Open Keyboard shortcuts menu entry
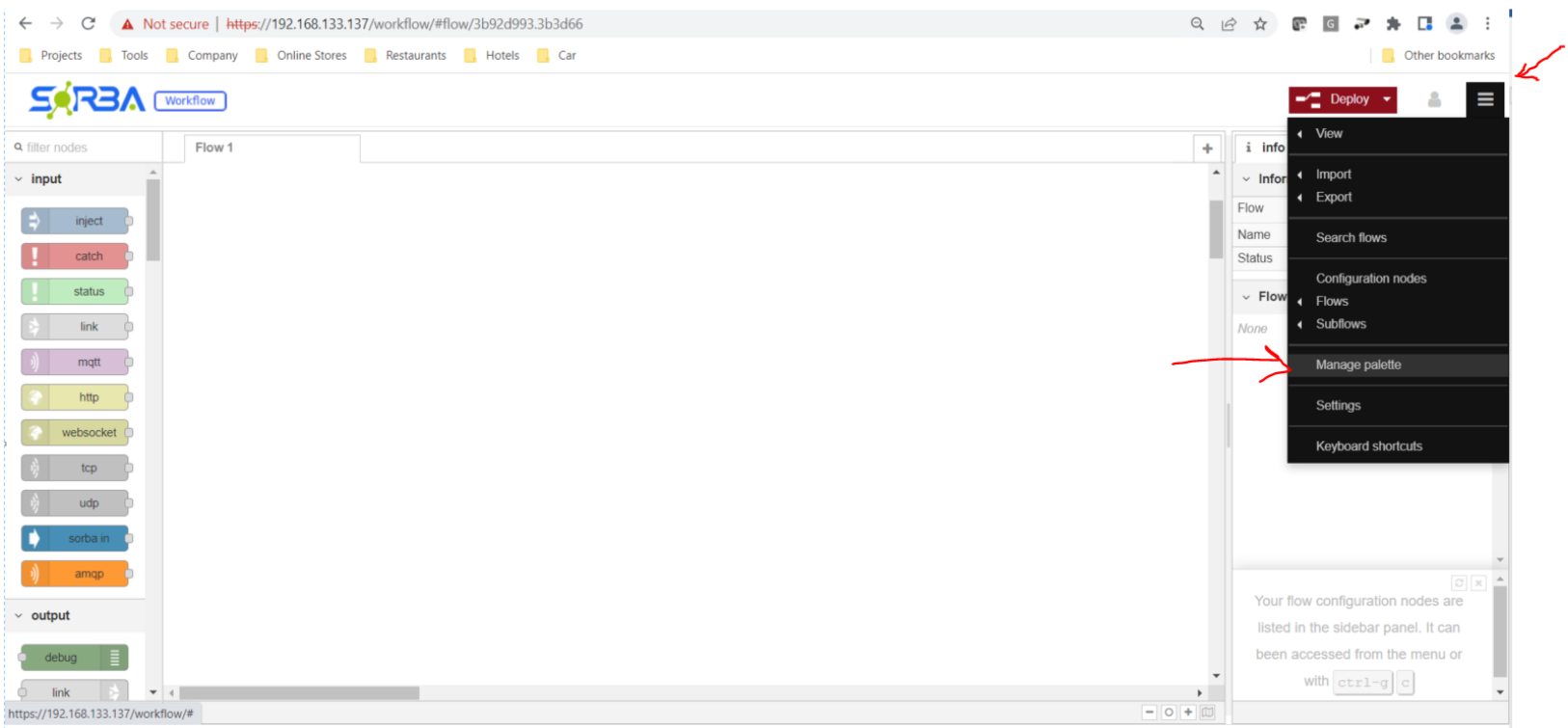 (1368, 446)
